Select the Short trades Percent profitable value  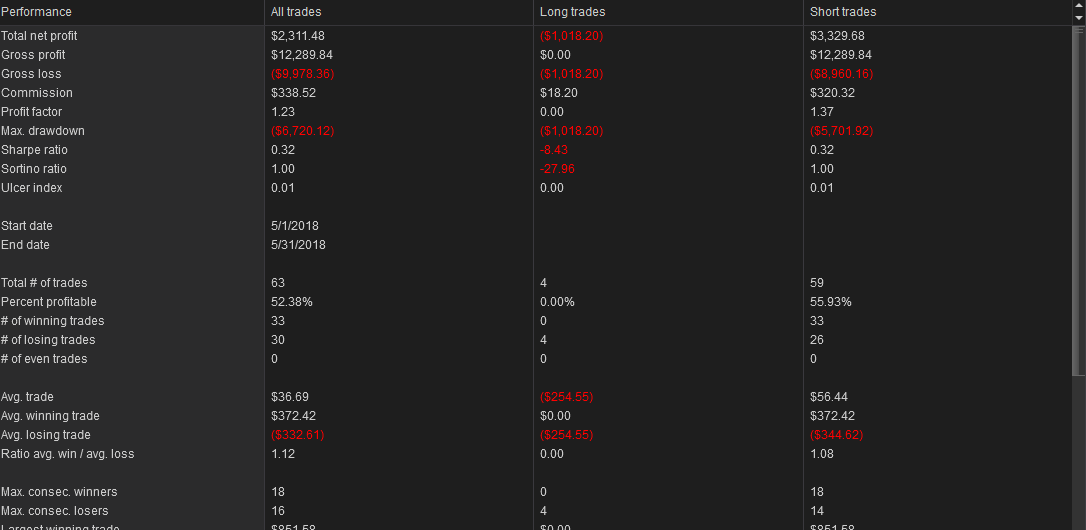click(830, 302)
